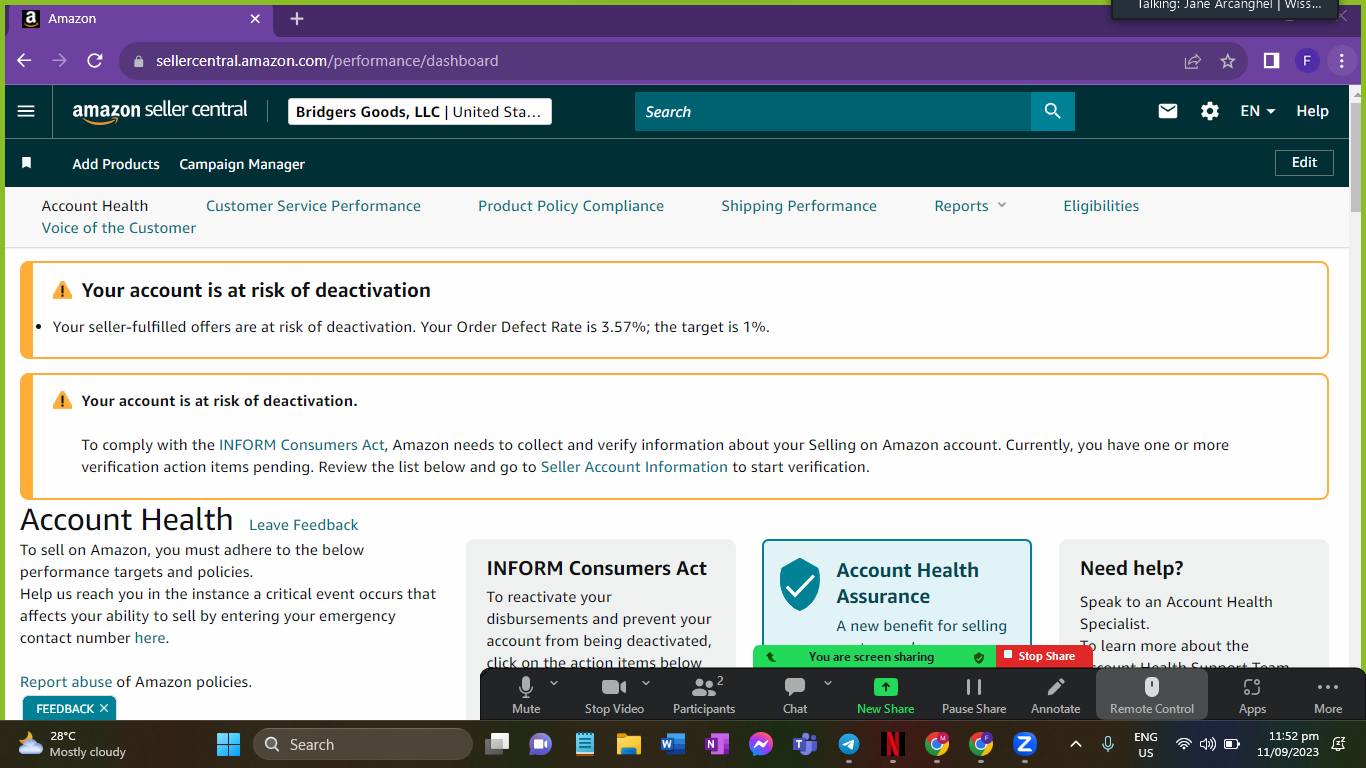Screen dimensions: 1366x768
Task: Open the Report abuse link
Action: pyautogui.click(x=66, y=682)
